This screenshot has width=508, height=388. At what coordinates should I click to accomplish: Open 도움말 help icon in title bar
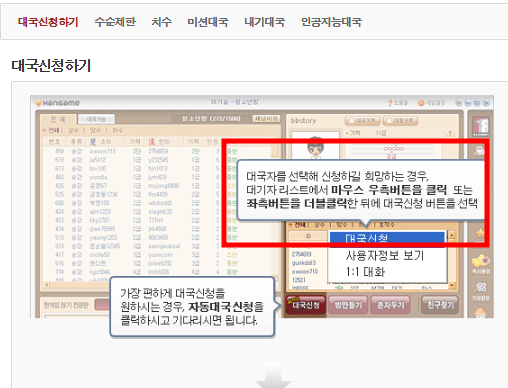(x=398, y=103)
